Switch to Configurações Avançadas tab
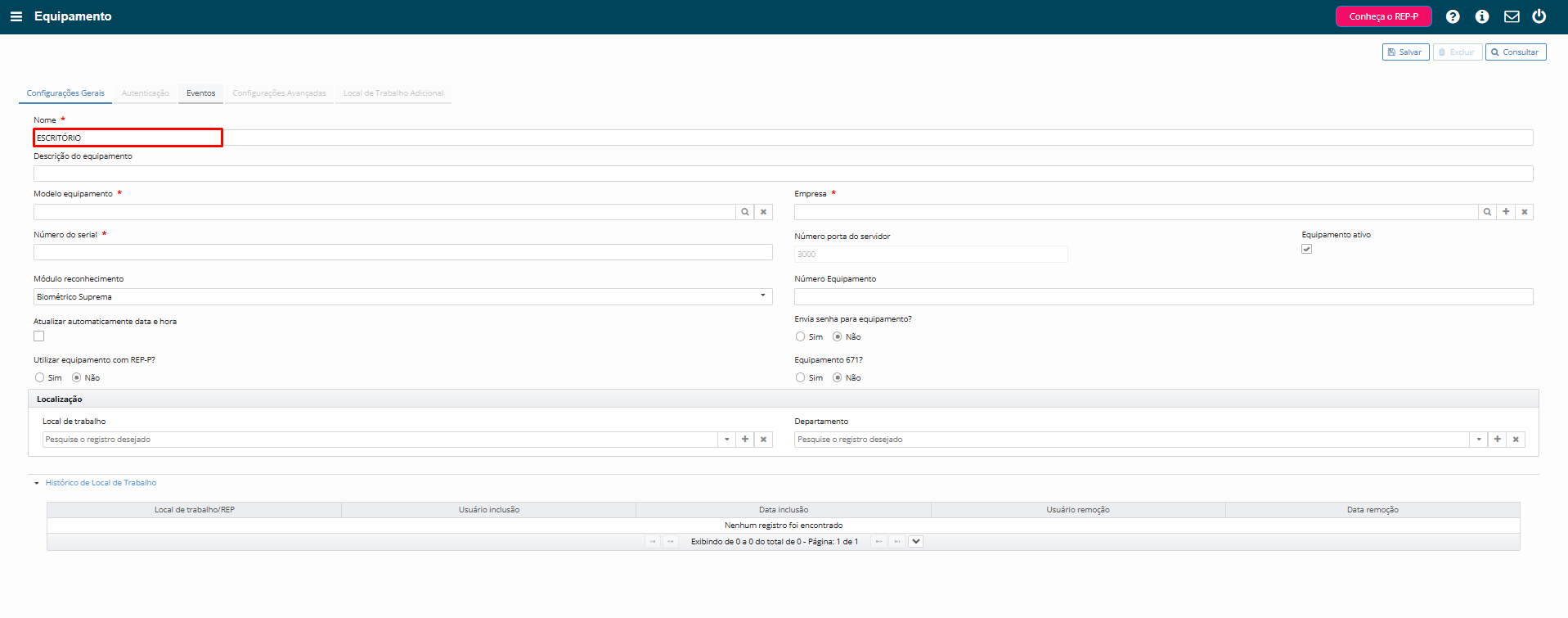The image size is (1568, 618). point(279,93)
